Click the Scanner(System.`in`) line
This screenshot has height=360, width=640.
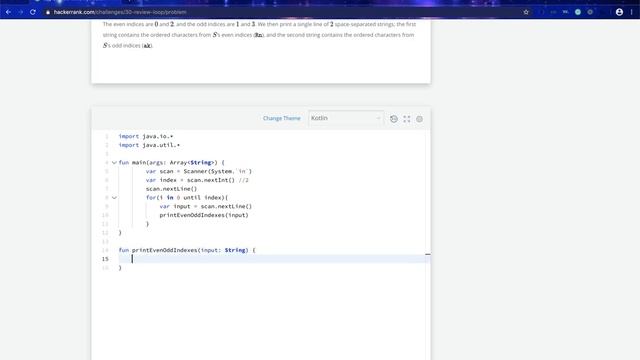(199, 171)
